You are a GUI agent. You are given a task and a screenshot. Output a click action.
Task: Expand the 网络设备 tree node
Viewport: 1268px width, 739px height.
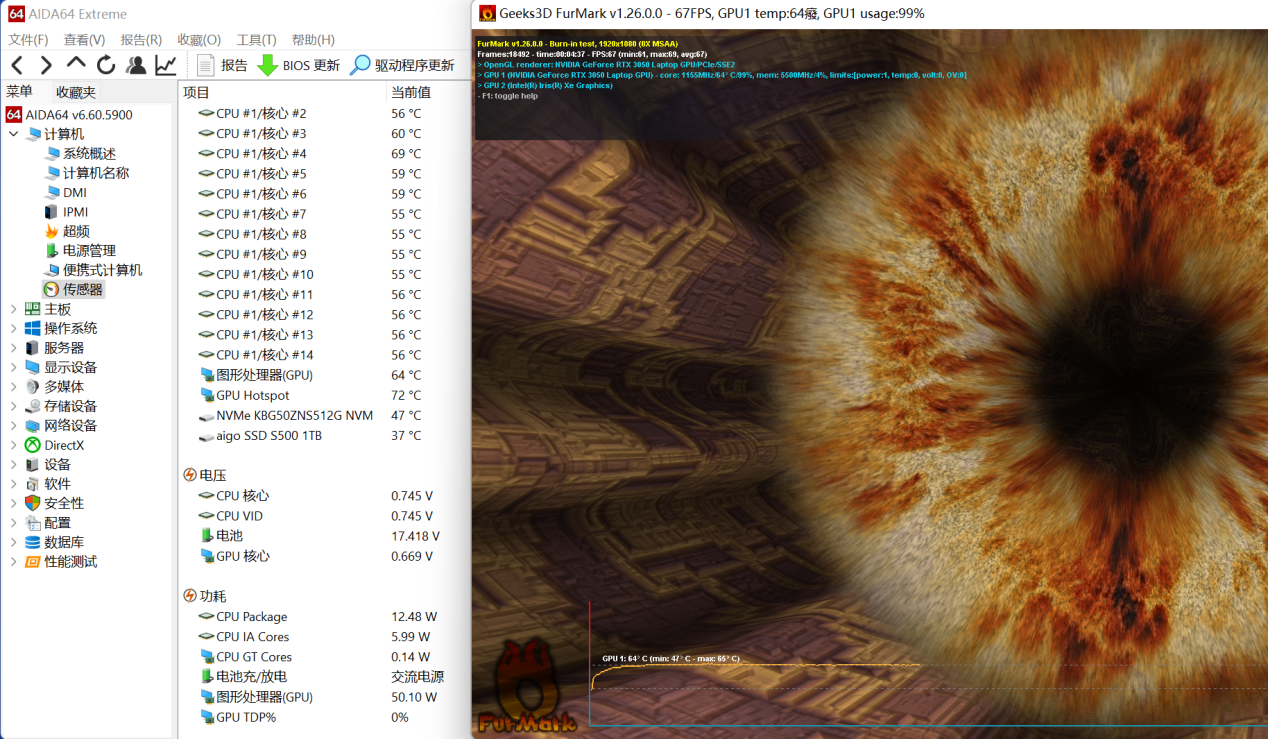tap(13, 426)
